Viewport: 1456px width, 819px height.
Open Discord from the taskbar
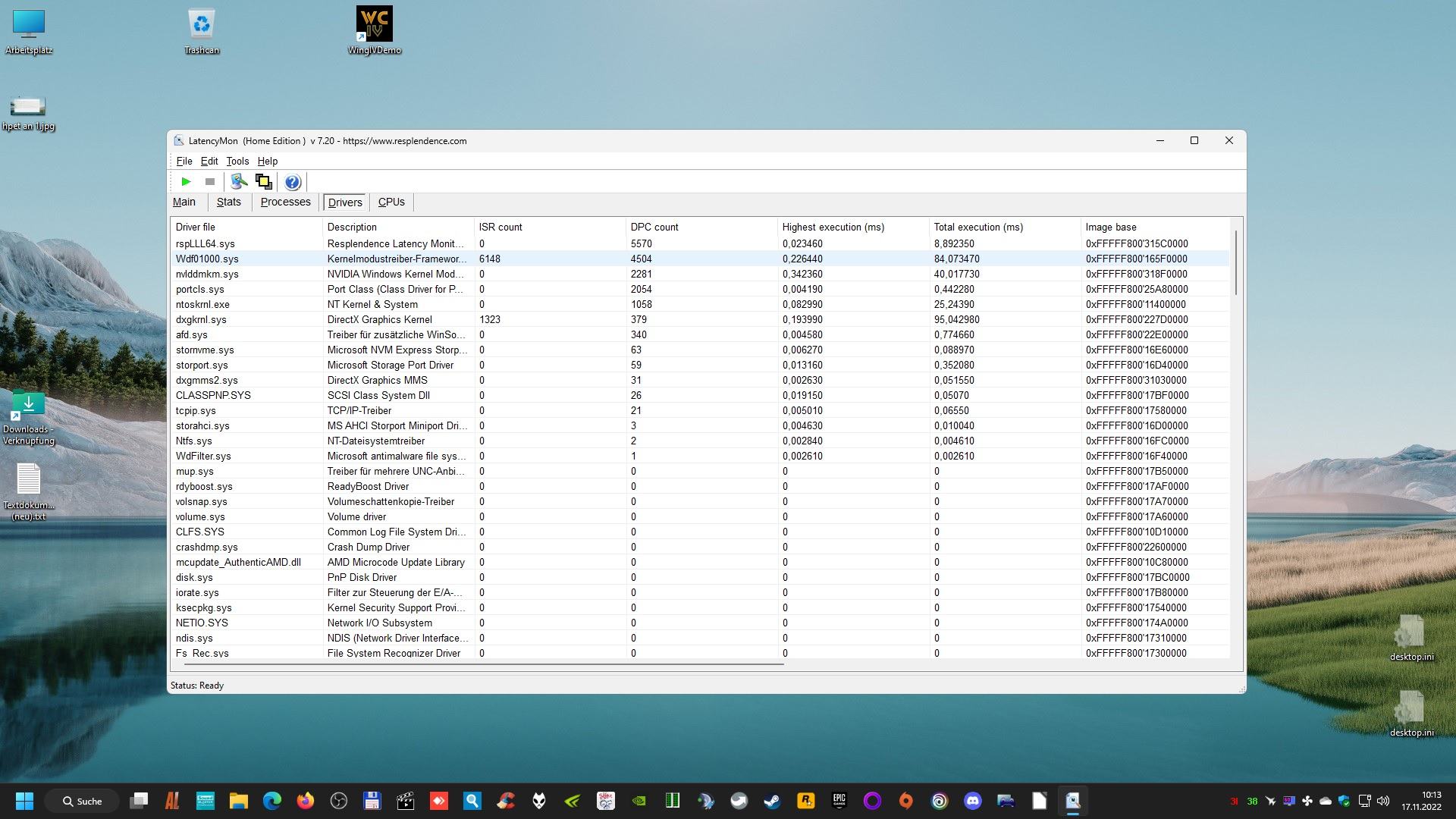click(973, 801)
